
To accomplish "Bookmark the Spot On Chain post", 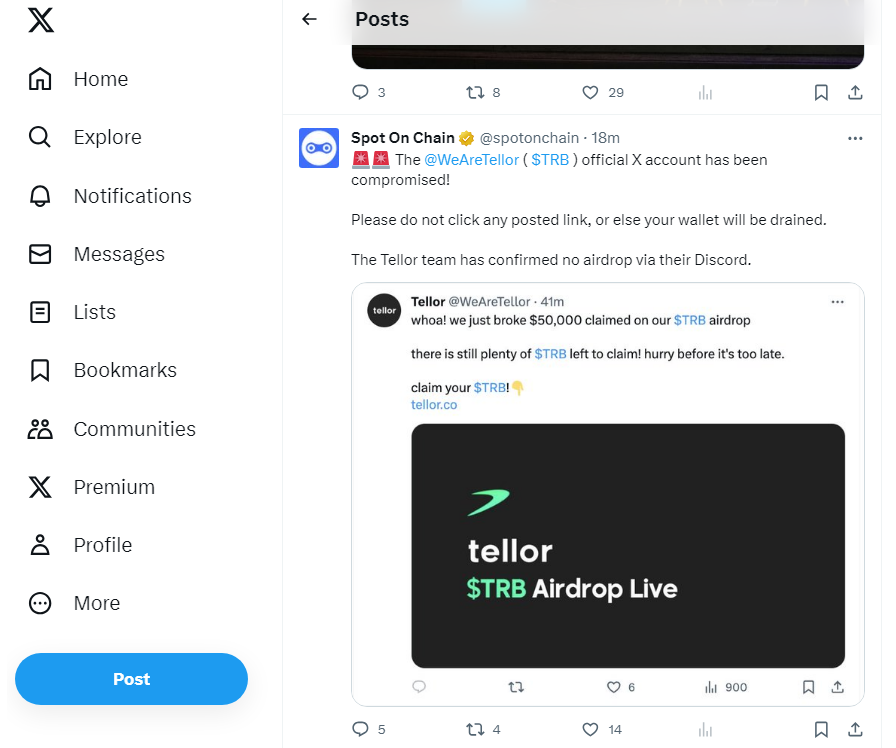I will 821,729.
